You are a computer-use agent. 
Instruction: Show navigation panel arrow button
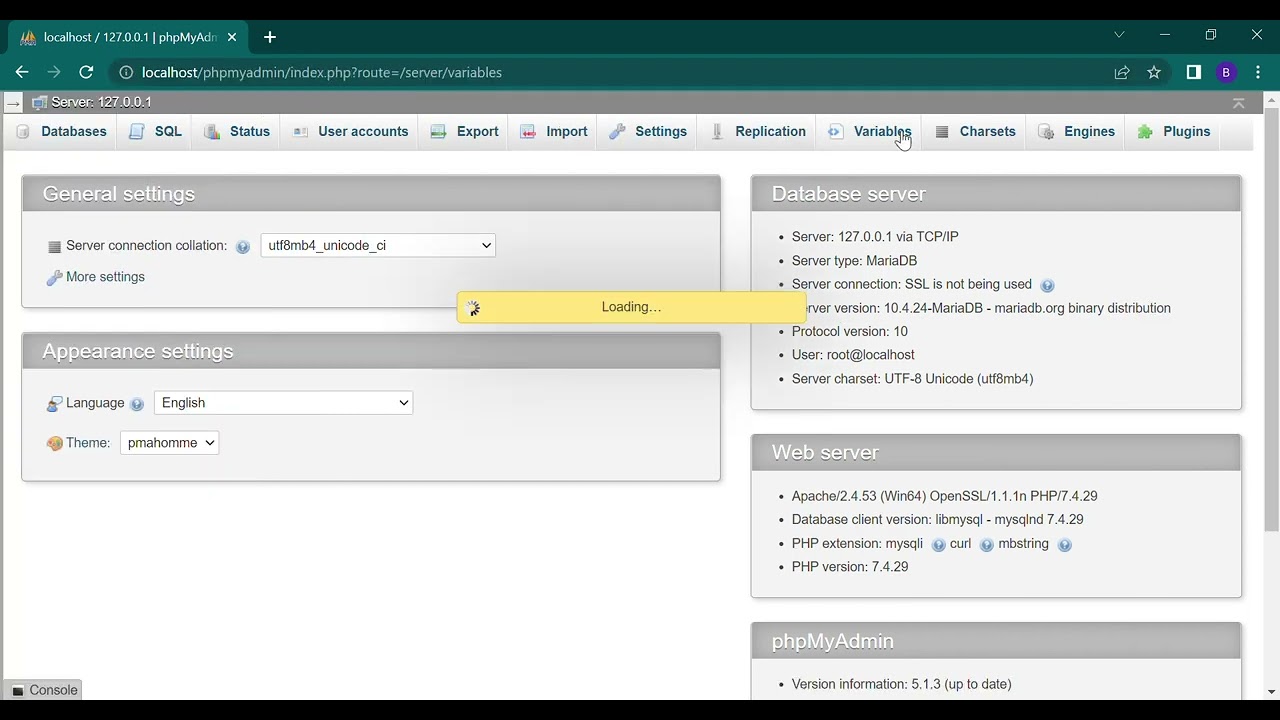(x=13, y=103)
